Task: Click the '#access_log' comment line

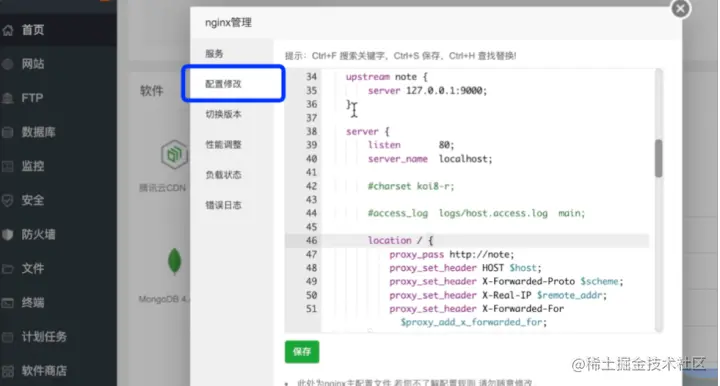Action: (476, 213)
